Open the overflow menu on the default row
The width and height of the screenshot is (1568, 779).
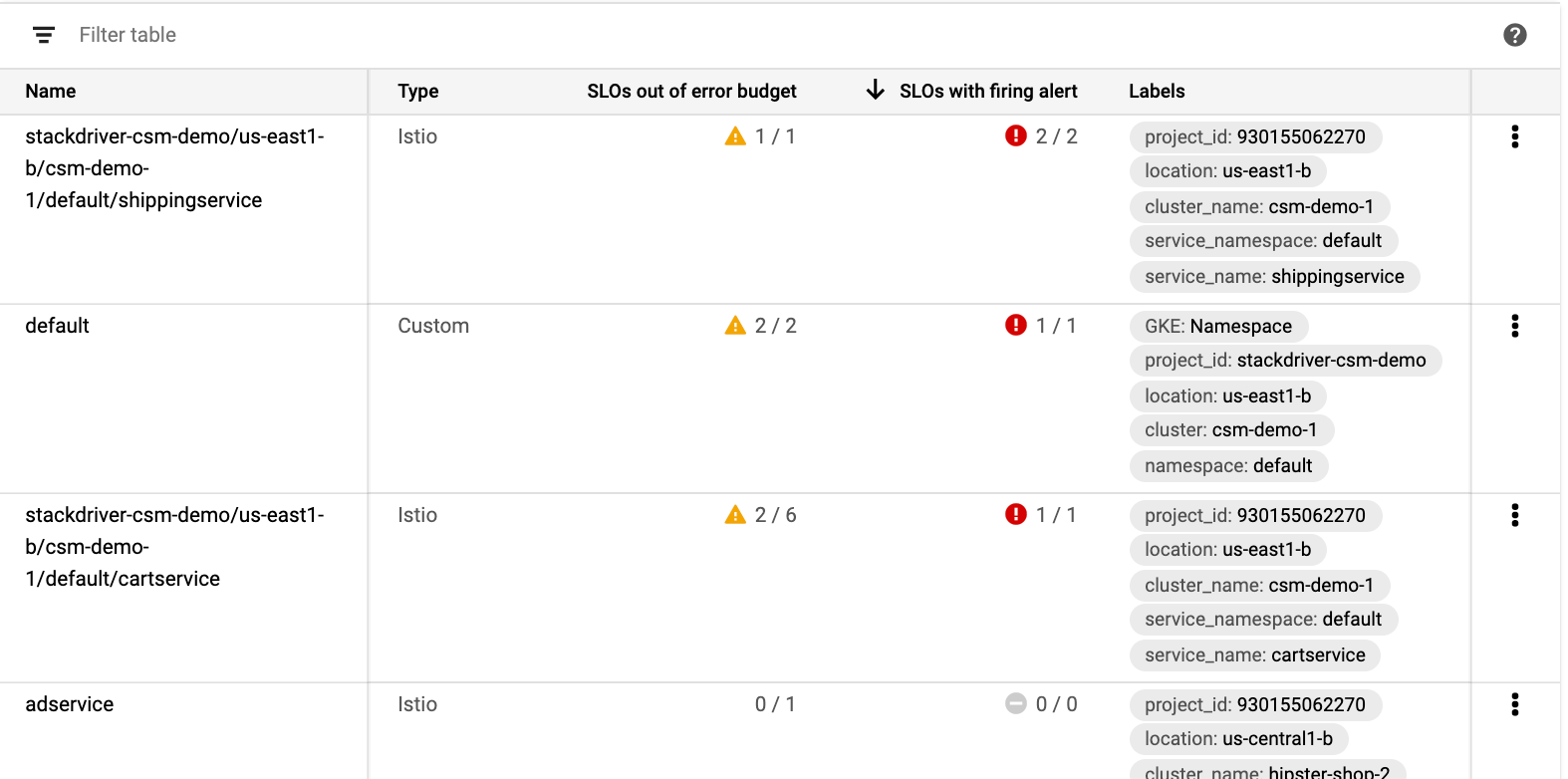point(1515,326)
